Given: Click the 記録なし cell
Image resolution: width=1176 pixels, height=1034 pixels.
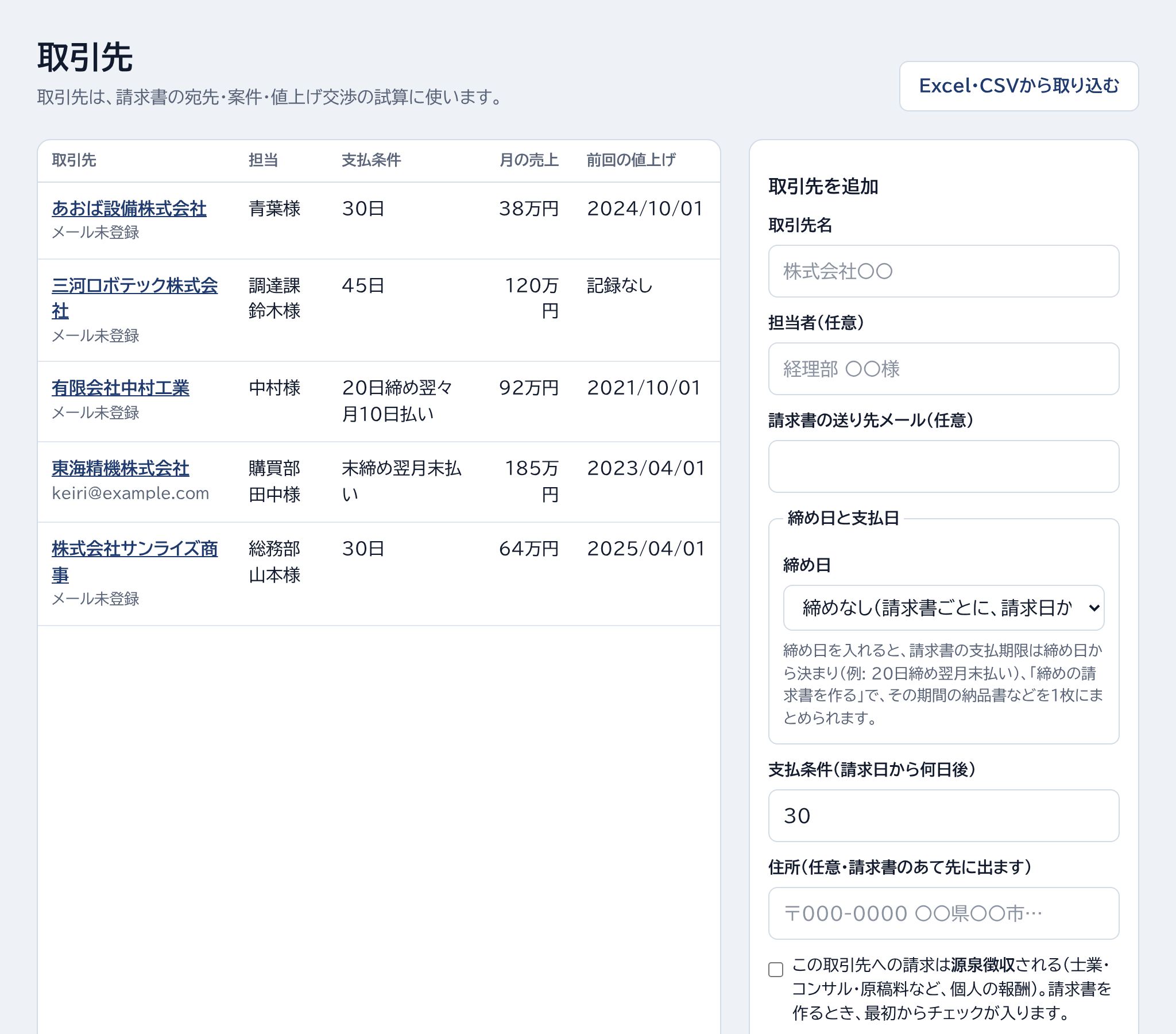Looking at the screenshot, I should click(x=619, y=285).
